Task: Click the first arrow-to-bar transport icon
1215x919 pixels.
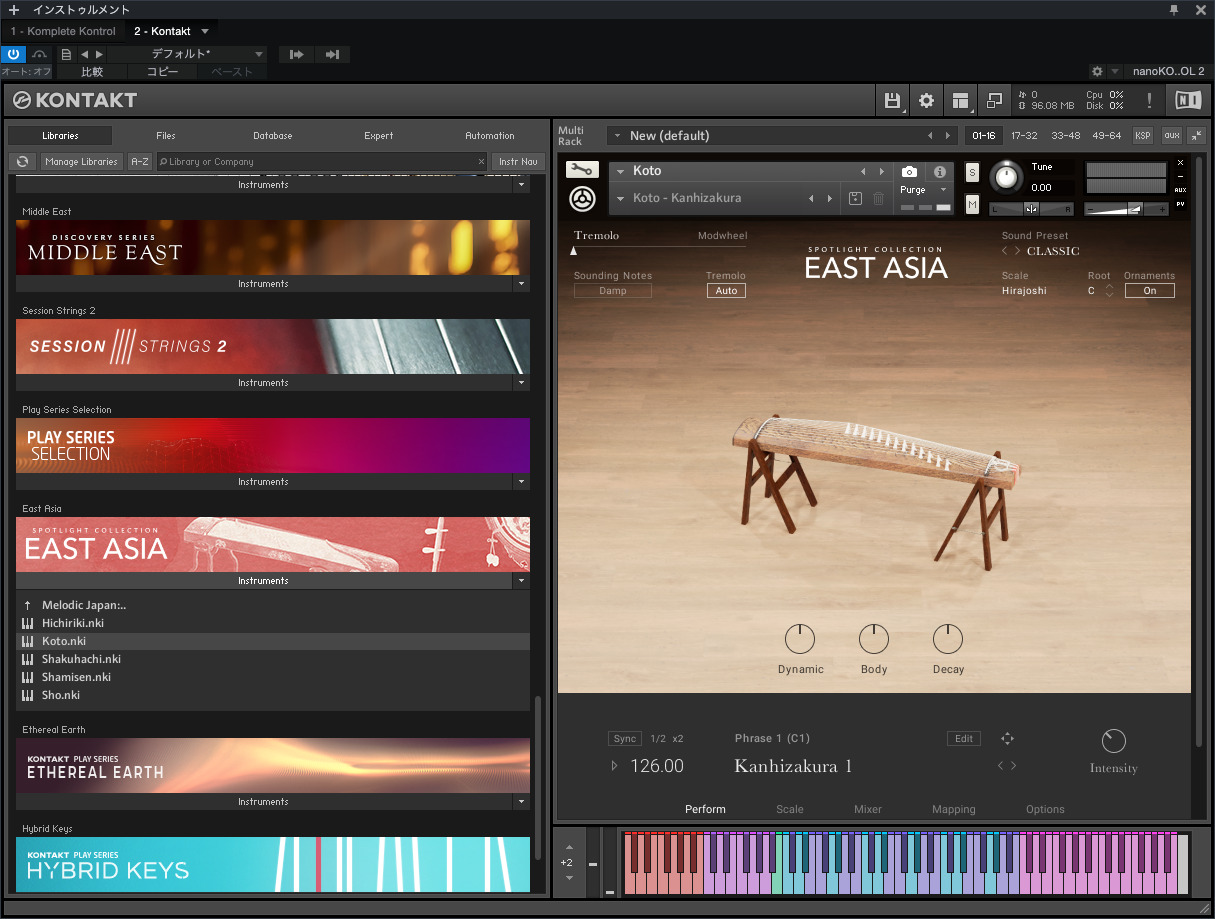Action: coord(296,54)
